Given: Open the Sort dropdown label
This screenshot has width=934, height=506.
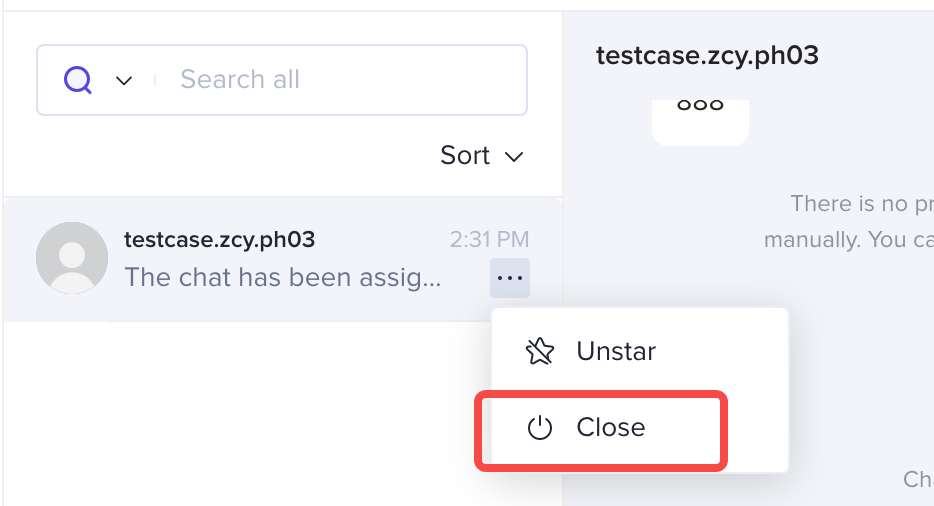Looking at the screenshot, I should [x=465, y=156].
